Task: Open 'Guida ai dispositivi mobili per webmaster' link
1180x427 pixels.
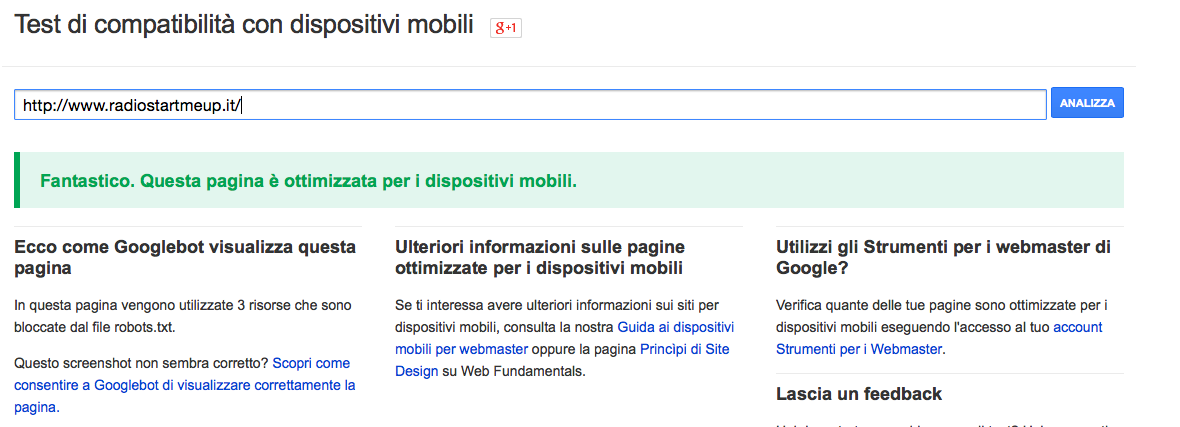Action: pos(564,338)
